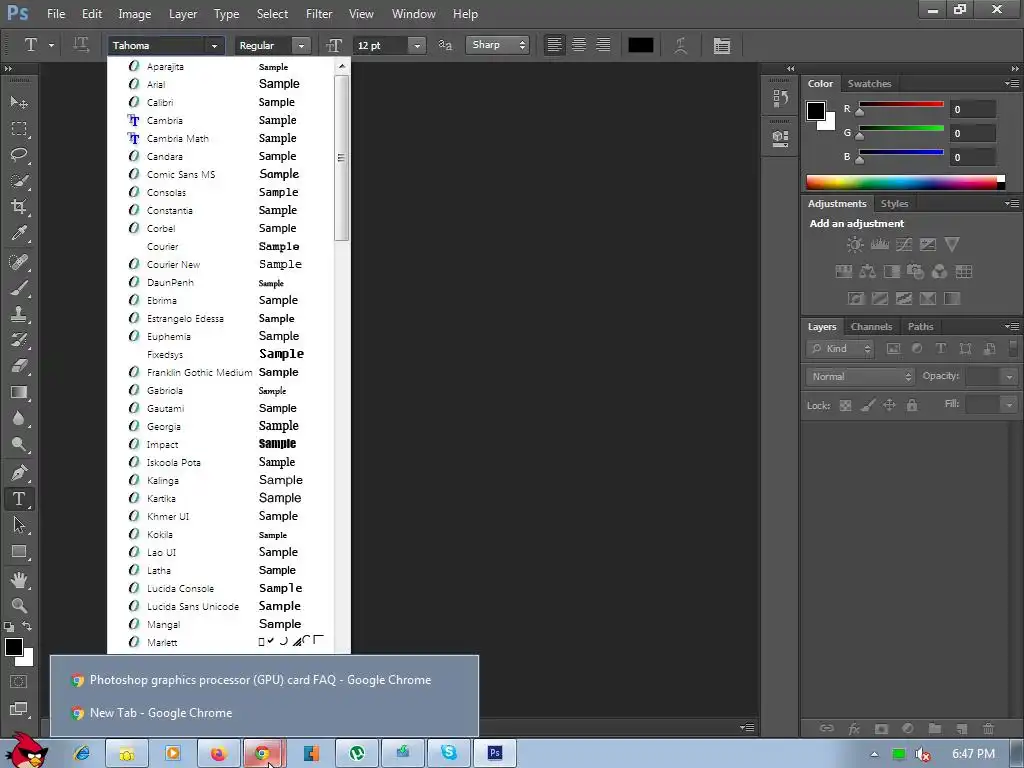This screenshot has height=768, width=1024.
Task: Select the Clone Stamp tool
Action: click(x=19, y=314)
